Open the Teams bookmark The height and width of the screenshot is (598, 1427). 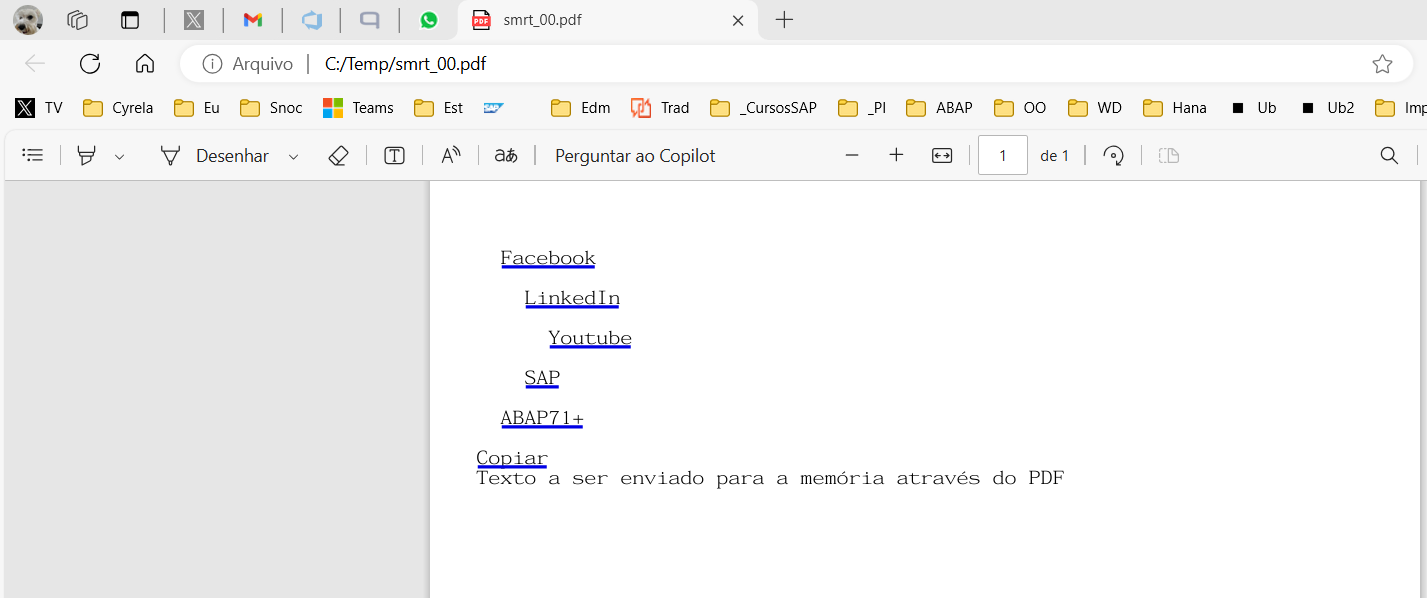(x=358, y=108)
